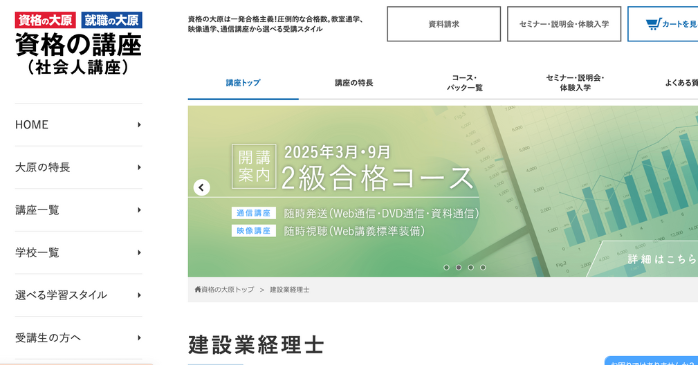Click the 通信講座 label on banner
This screenshot has height=365, width=698.
pyautogui.click(x=254, y=213)
